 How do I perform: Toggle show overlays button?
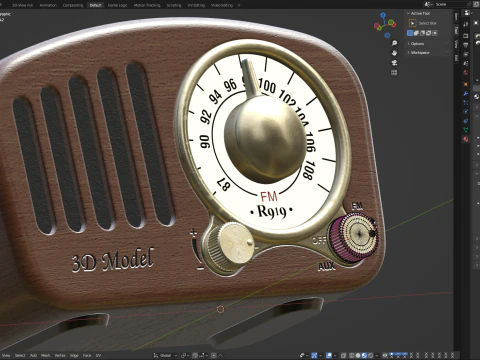[329, 355]
